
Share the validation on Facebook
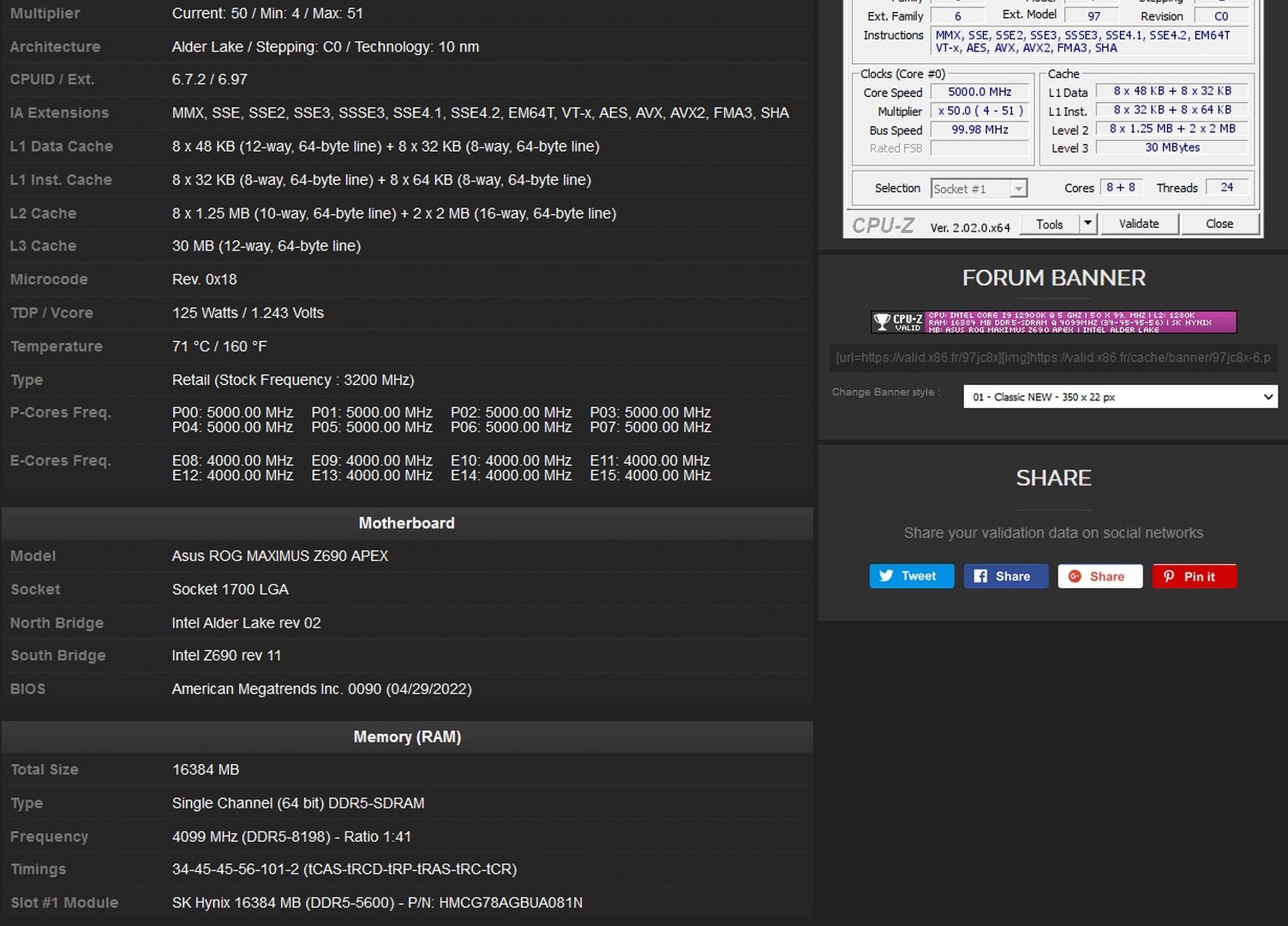pyautogui.click(x=1005, y=576)
